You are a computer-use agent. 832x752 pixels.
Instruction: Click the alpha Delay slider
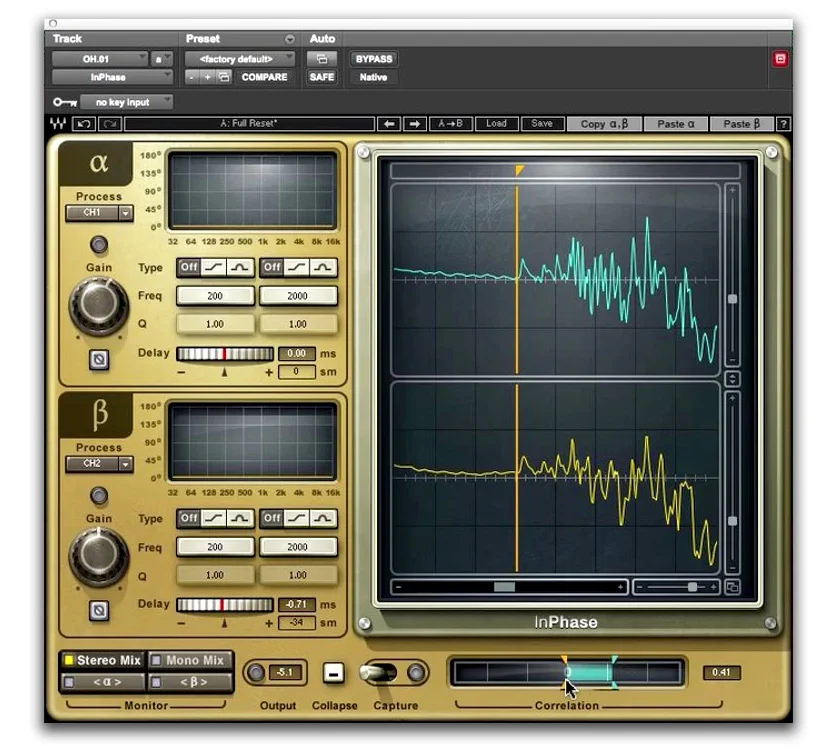click(x=225, y=354)
